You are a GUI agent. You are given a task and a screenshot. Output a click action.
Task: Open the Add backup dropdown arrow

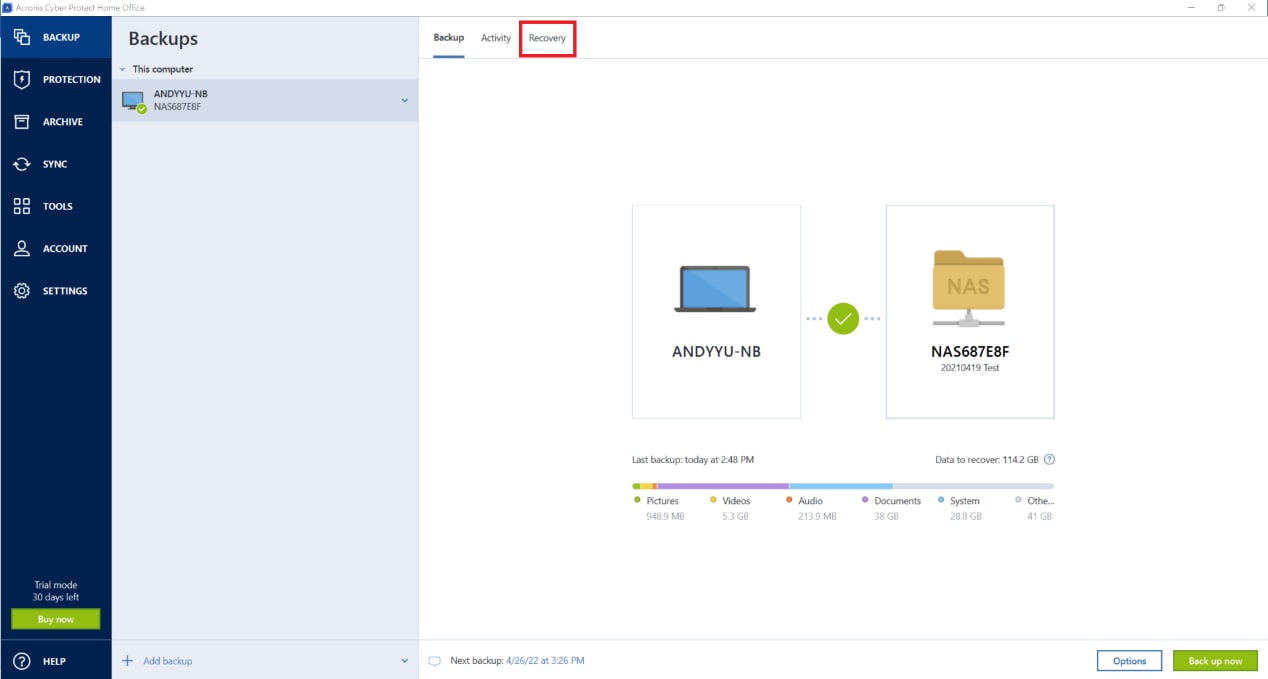tap(405, 661)
